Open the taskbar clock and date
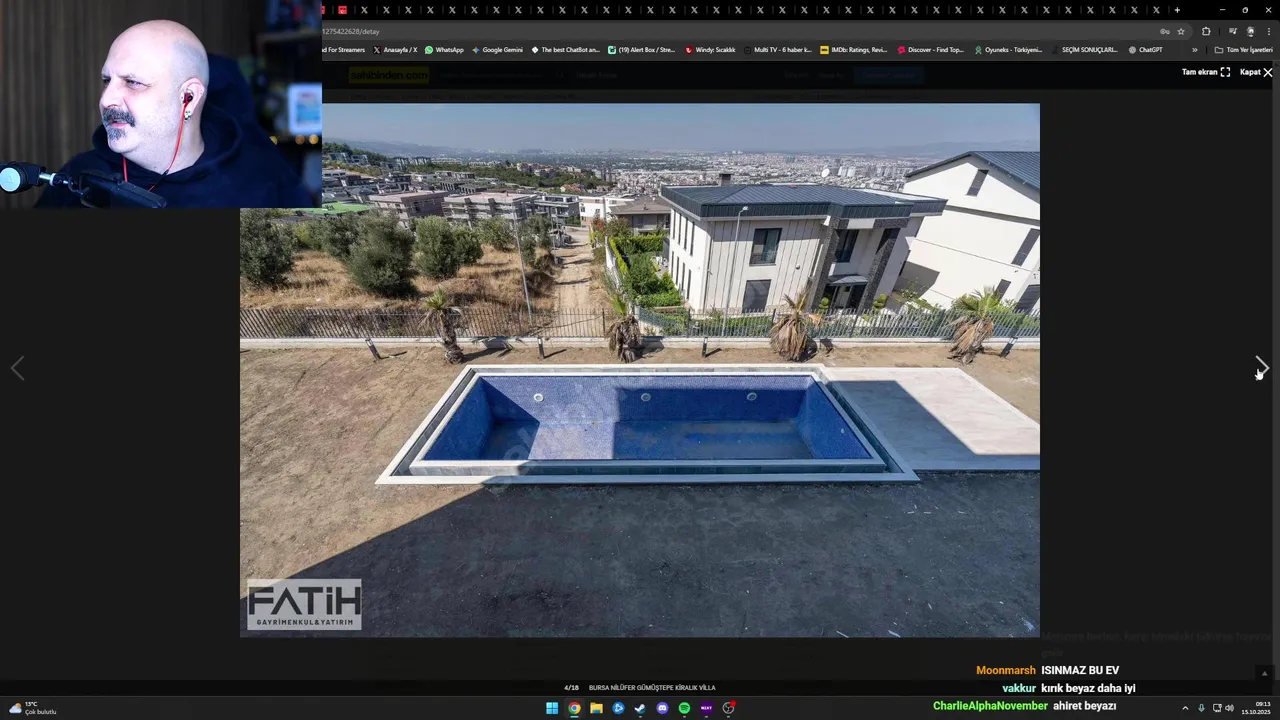 [1256, 708]
